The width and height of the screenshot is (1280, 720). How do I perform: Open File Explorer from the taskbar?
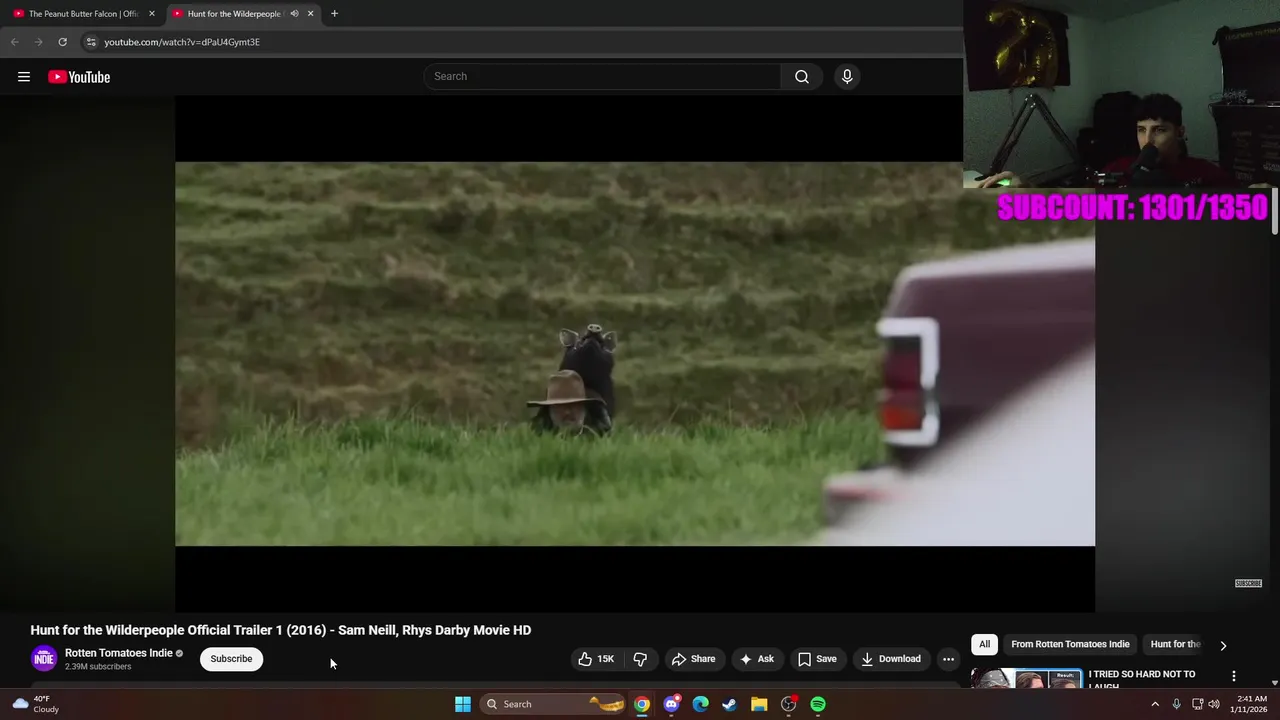coord(759,704)
